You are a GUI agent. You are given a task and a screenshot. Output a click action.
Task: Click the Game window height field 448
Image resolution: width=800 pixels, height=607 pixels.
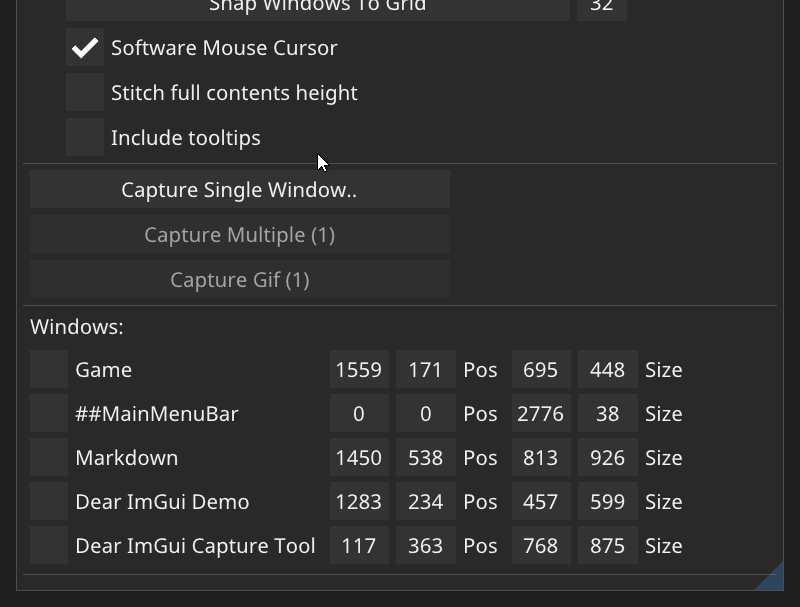pos(607,369)
